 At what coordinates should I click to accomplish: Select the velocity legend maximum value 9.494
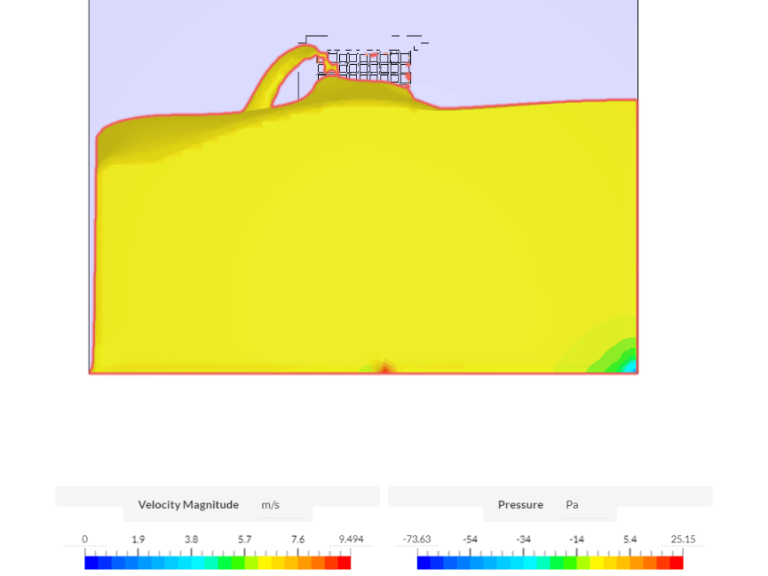coord(350,539)
